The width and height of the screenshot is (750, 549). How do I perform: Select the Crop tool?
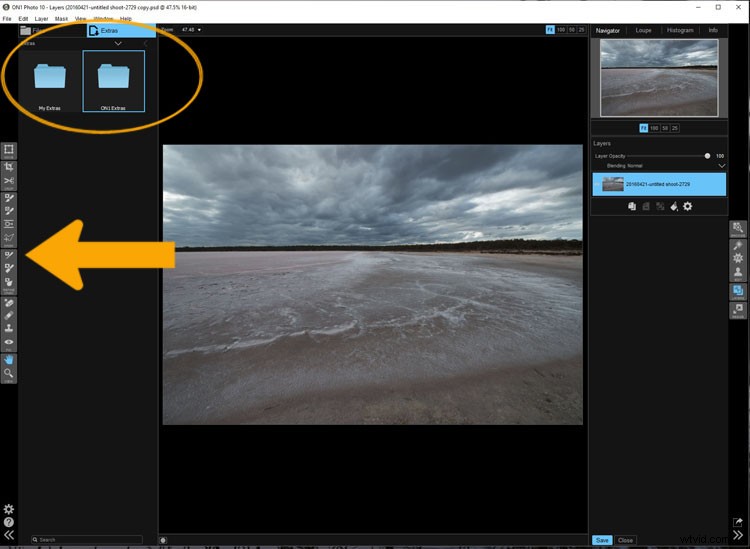[9, 167]
